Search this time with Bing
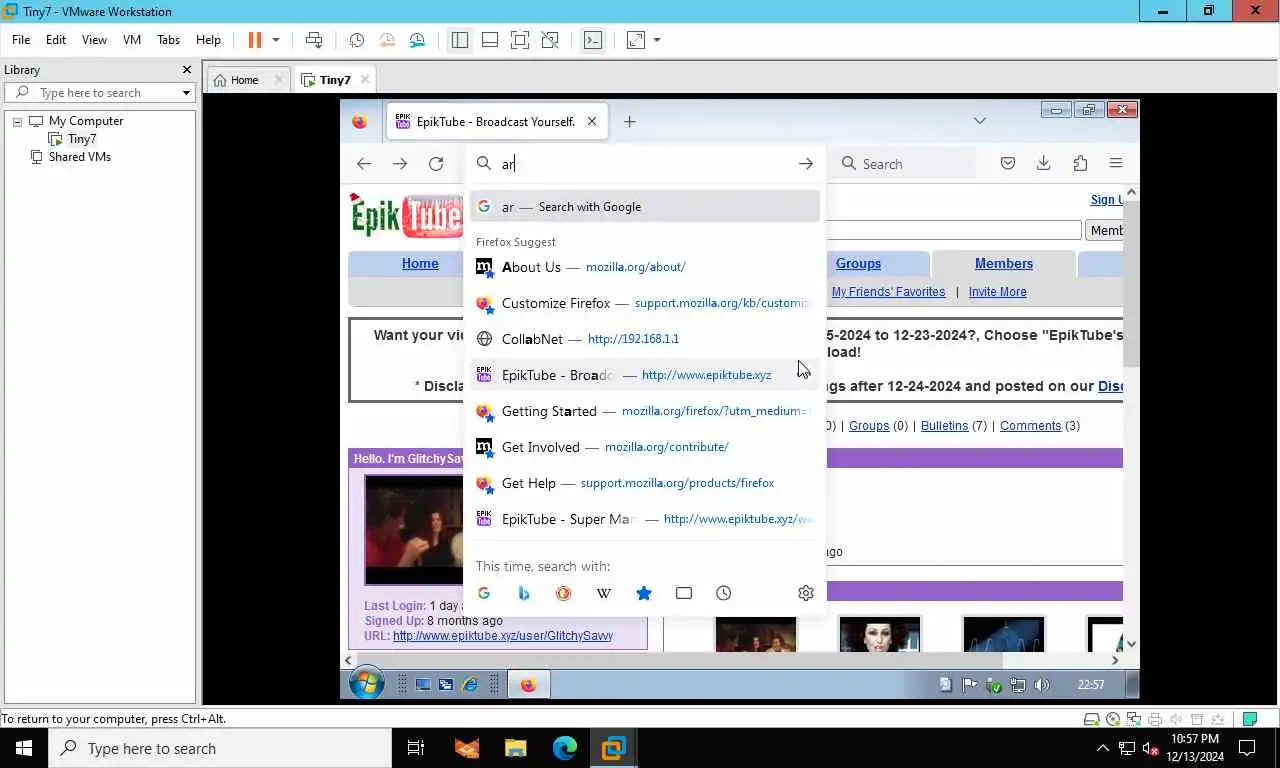 point(524,593)
